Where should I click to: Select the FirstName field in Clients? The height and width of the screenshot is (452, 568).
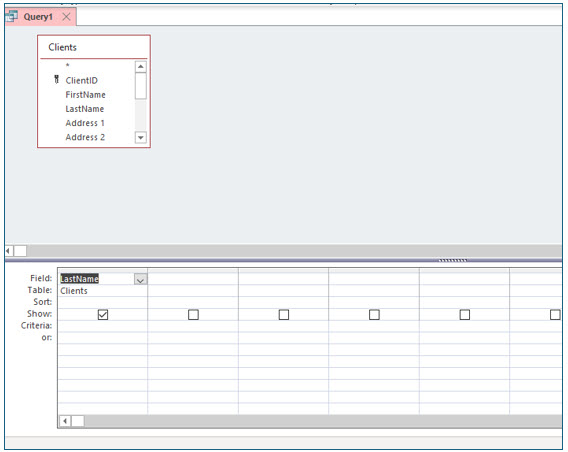[x=85, y=95]
